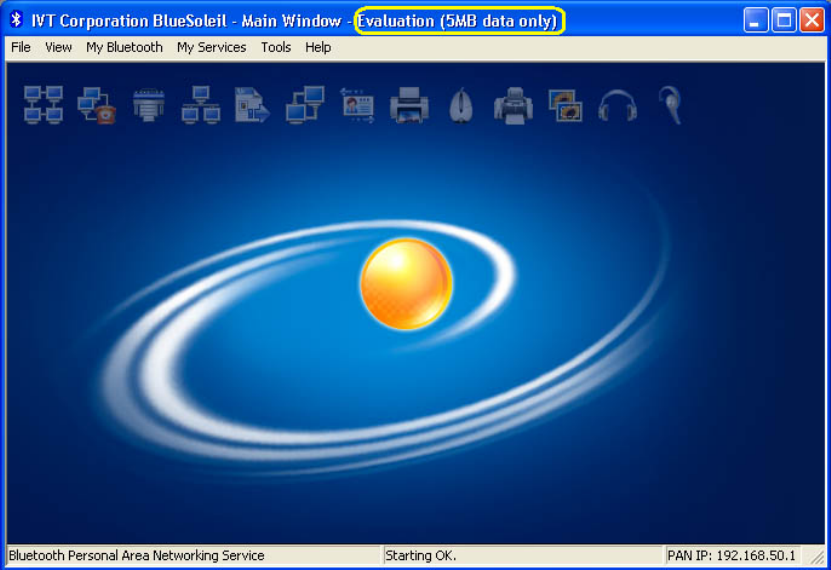Minimize the BlueSoleil main window
This screenshot has height=570, width=831.
point(756,20)
